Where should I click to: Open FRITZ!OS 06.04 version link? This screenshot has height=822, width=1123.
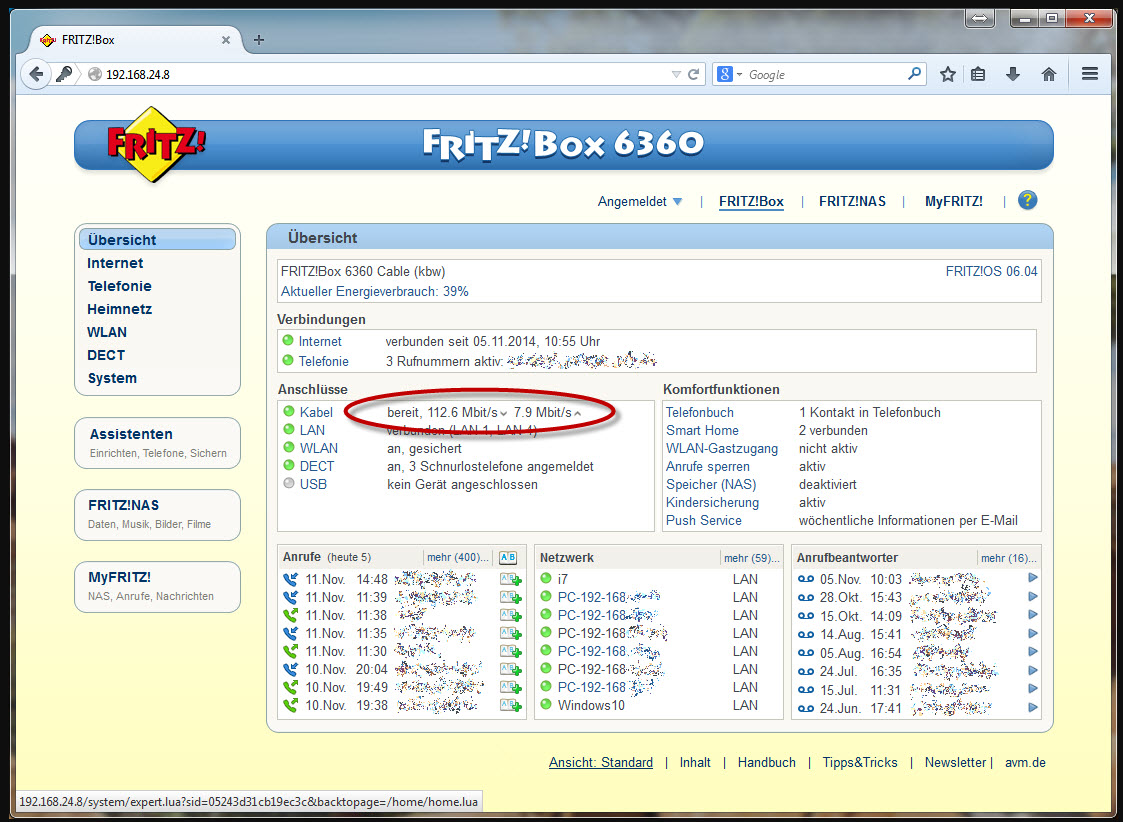(991, 271)
